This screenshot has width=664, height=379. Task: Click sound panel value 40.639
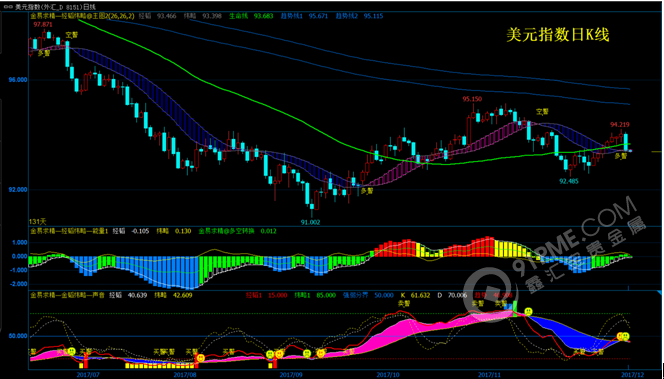[137, 295]
